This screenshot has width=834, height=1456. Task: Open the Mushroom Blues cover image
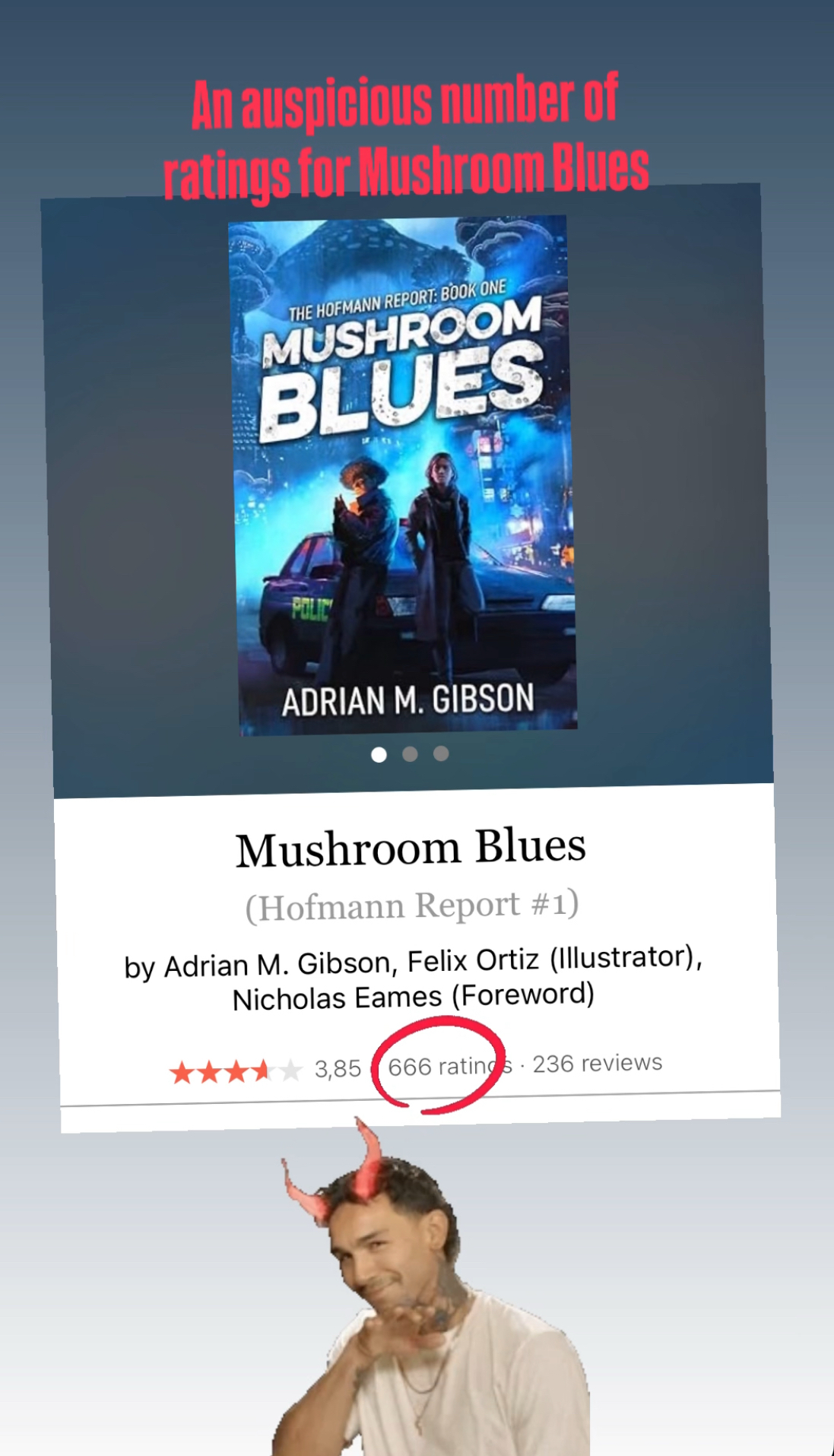point(403,476)
